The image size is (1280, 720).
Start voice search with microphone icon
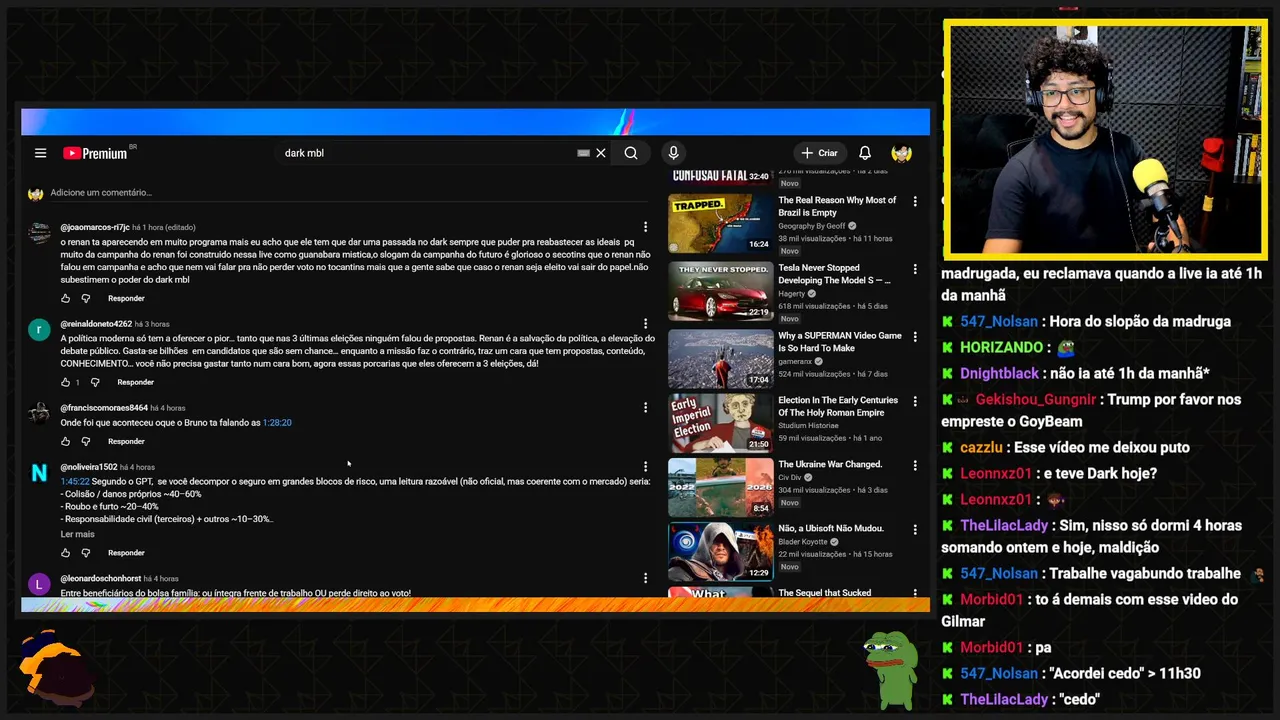click(x=673, y=153)
